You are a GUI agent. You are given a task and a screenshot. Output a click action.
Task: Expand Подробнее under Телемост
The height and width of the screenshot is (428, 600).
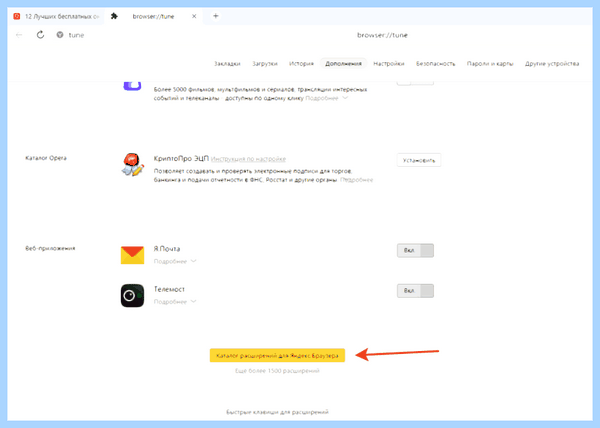point(175,302)
